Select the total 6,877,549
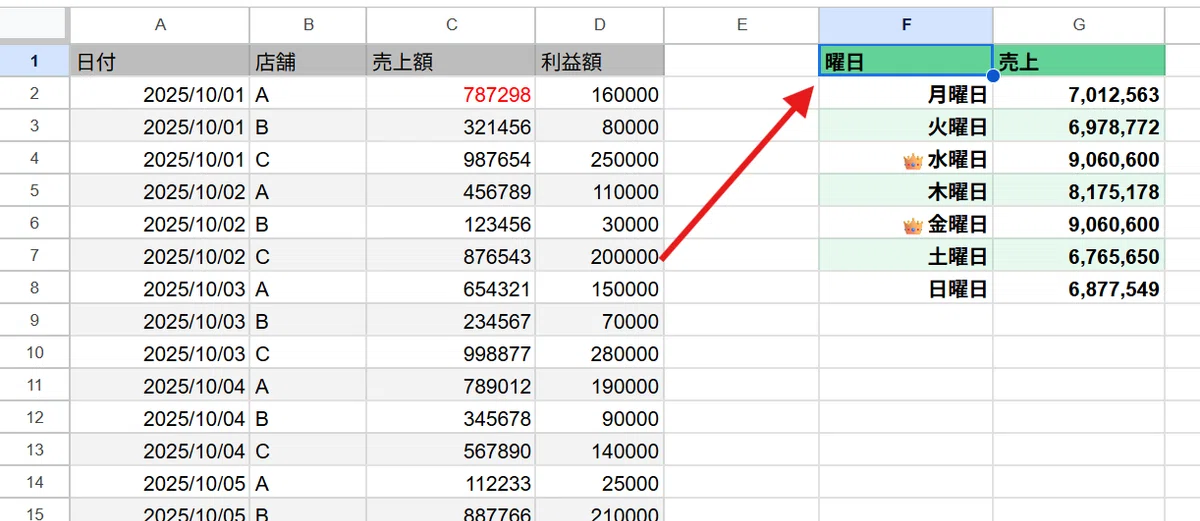This screenshot has width=1200, height=521. coord(1079,289)
